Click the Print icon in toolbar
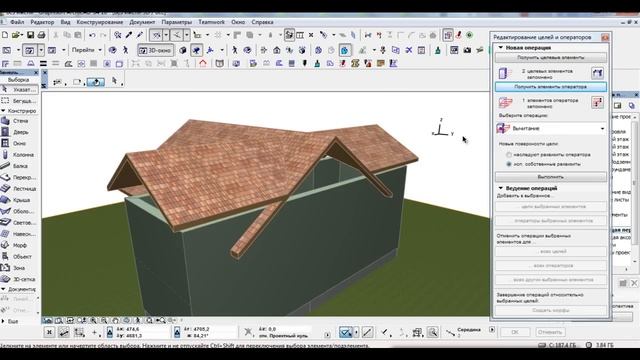The height and width of the screenshot is (360, 640). 41,36
